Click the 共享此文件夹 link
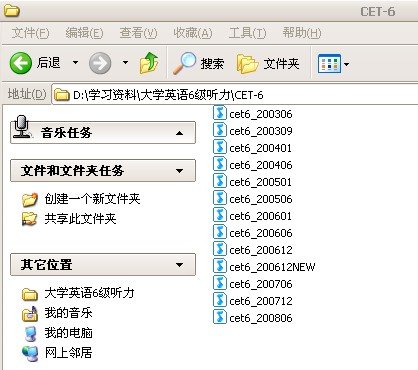This screenshot has width=418, height=370. click(x=80, y=219)
